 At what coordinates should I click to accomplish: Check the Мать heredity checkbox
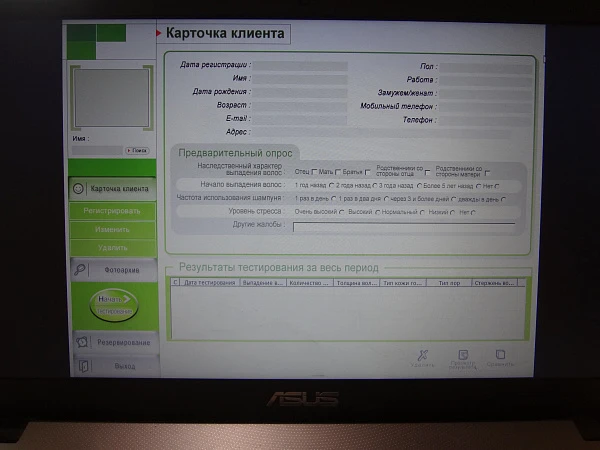[338, 172]
